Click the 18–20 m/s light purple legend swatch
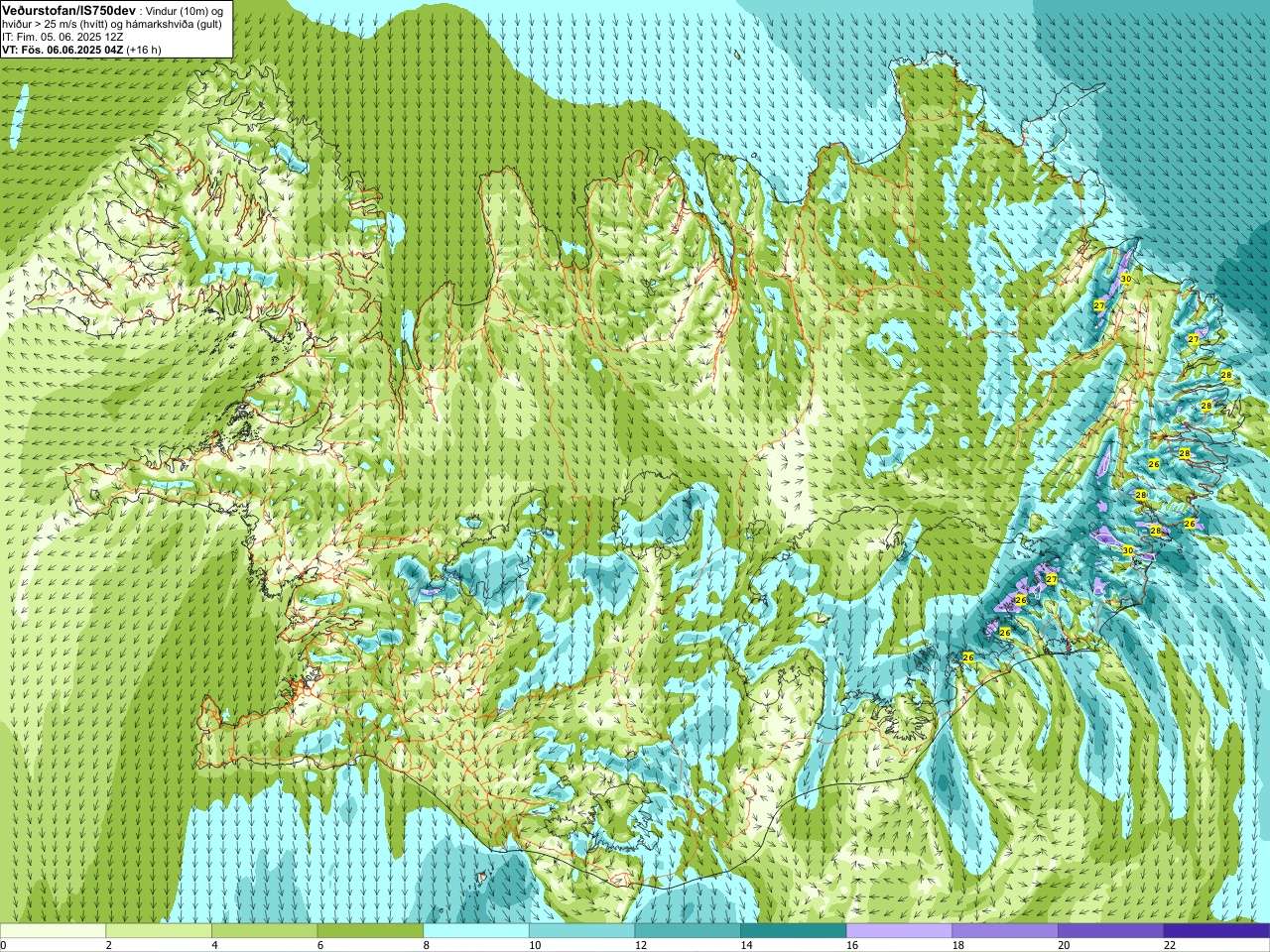Screen dimensions: 1270x952 pyautogui.click(x=1005, y=931)
